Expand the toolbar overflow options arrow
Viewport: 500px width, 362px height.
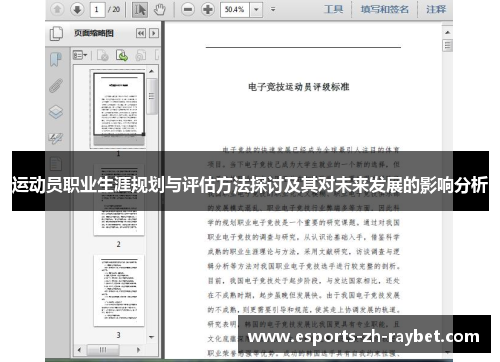(x=273, y=10)
